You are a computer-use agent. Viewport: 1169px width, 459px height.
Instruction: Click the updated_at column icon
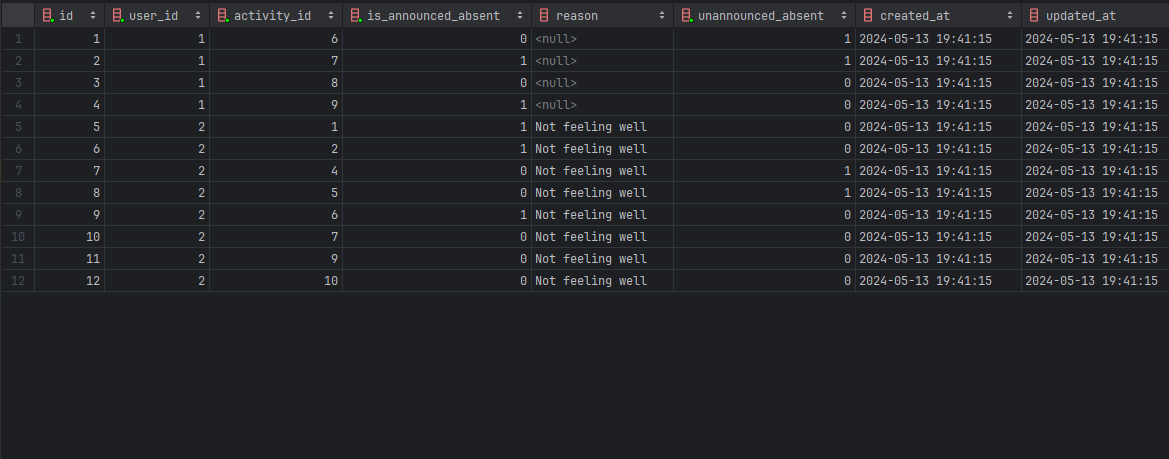click(1034, 16)
